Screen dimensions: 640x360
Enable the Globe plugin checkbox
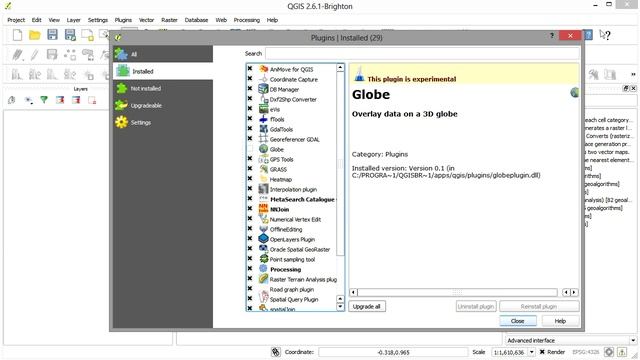(x=250, y=149)
